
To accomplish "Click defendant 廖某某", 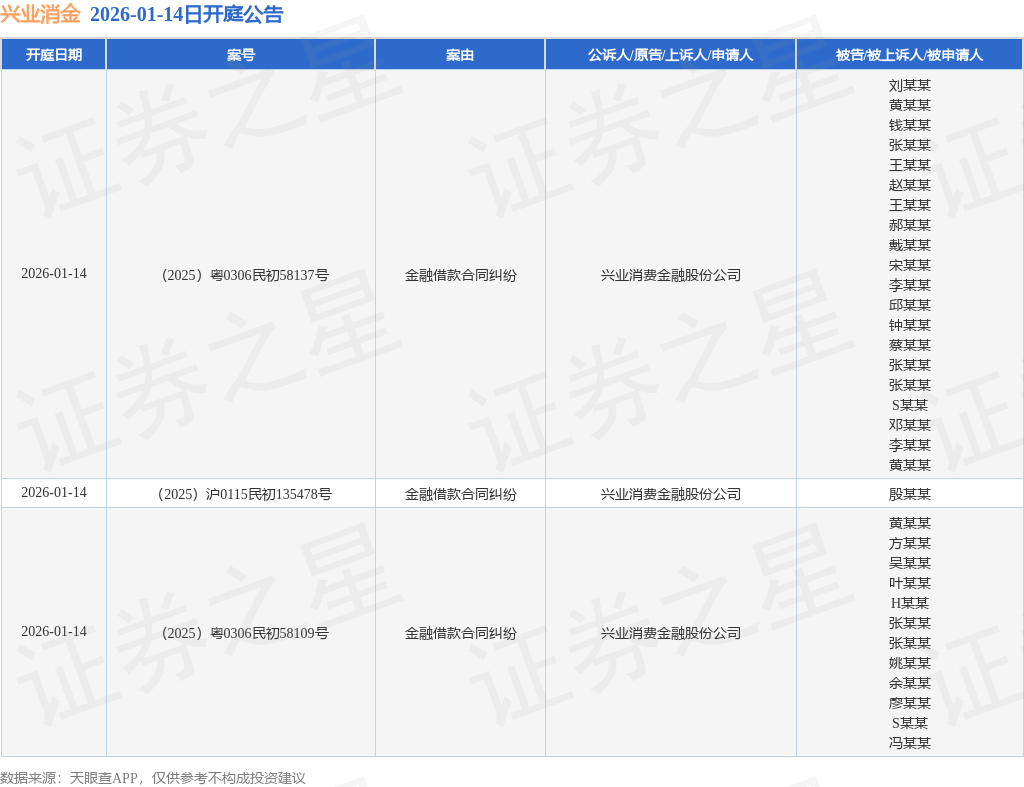I will [x=910, y=703].
